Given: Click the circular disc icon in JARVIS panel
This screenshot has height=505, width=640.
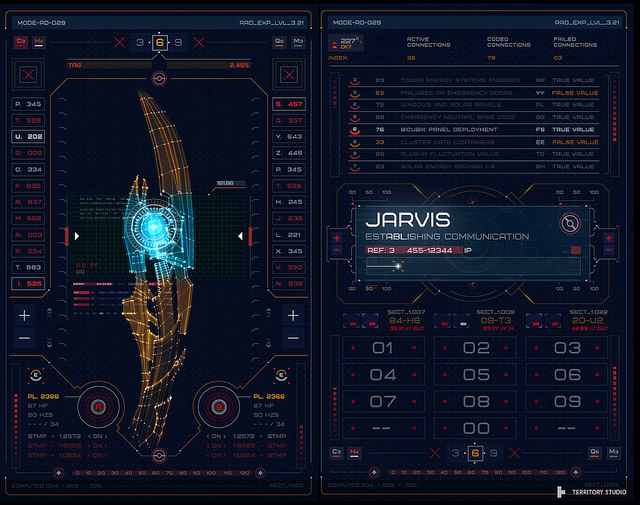Looking at the screenshot, I should click(570, 223).
